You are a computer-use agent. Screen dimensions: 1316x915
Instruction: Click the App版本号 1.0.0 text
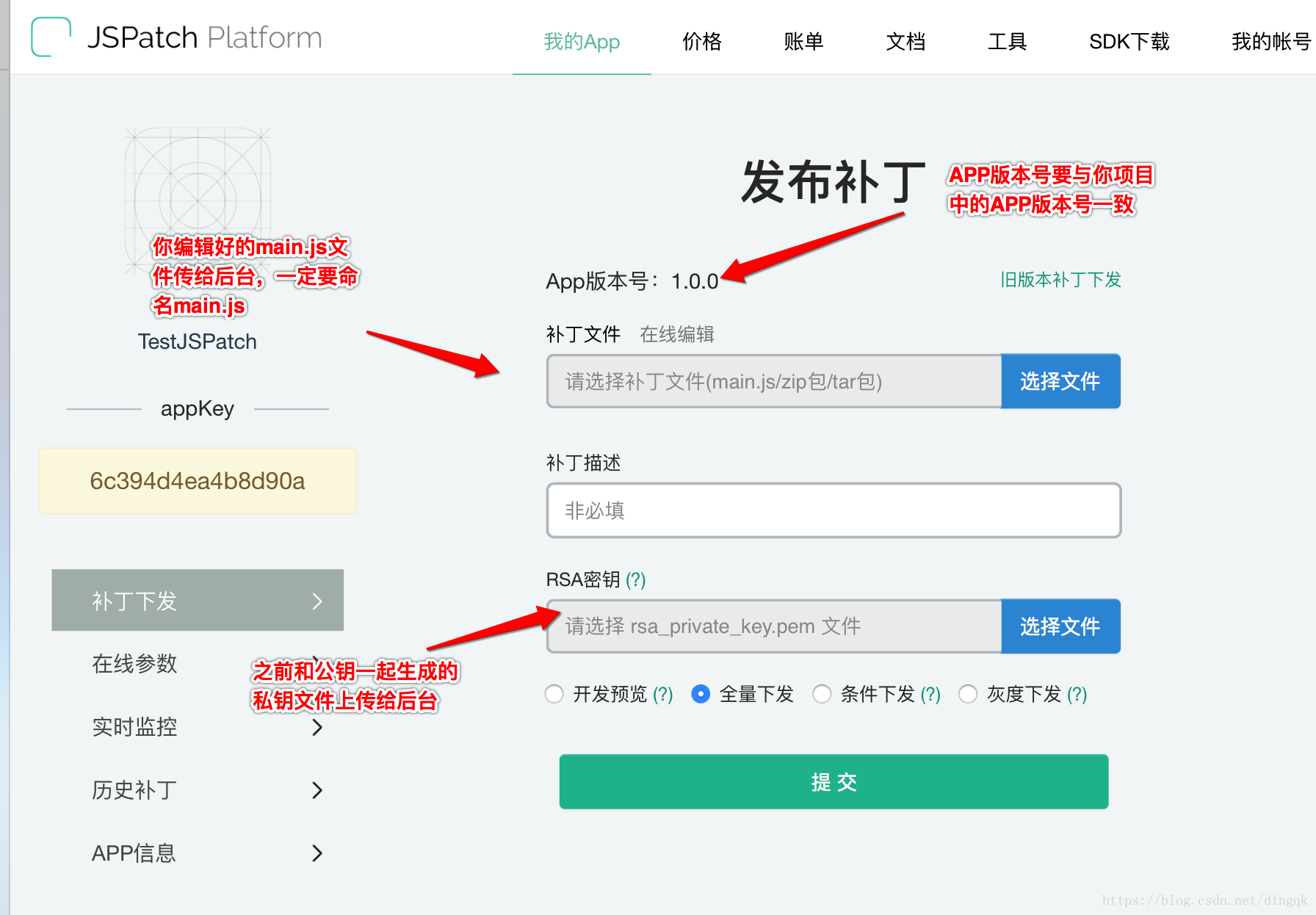point(632,281)
